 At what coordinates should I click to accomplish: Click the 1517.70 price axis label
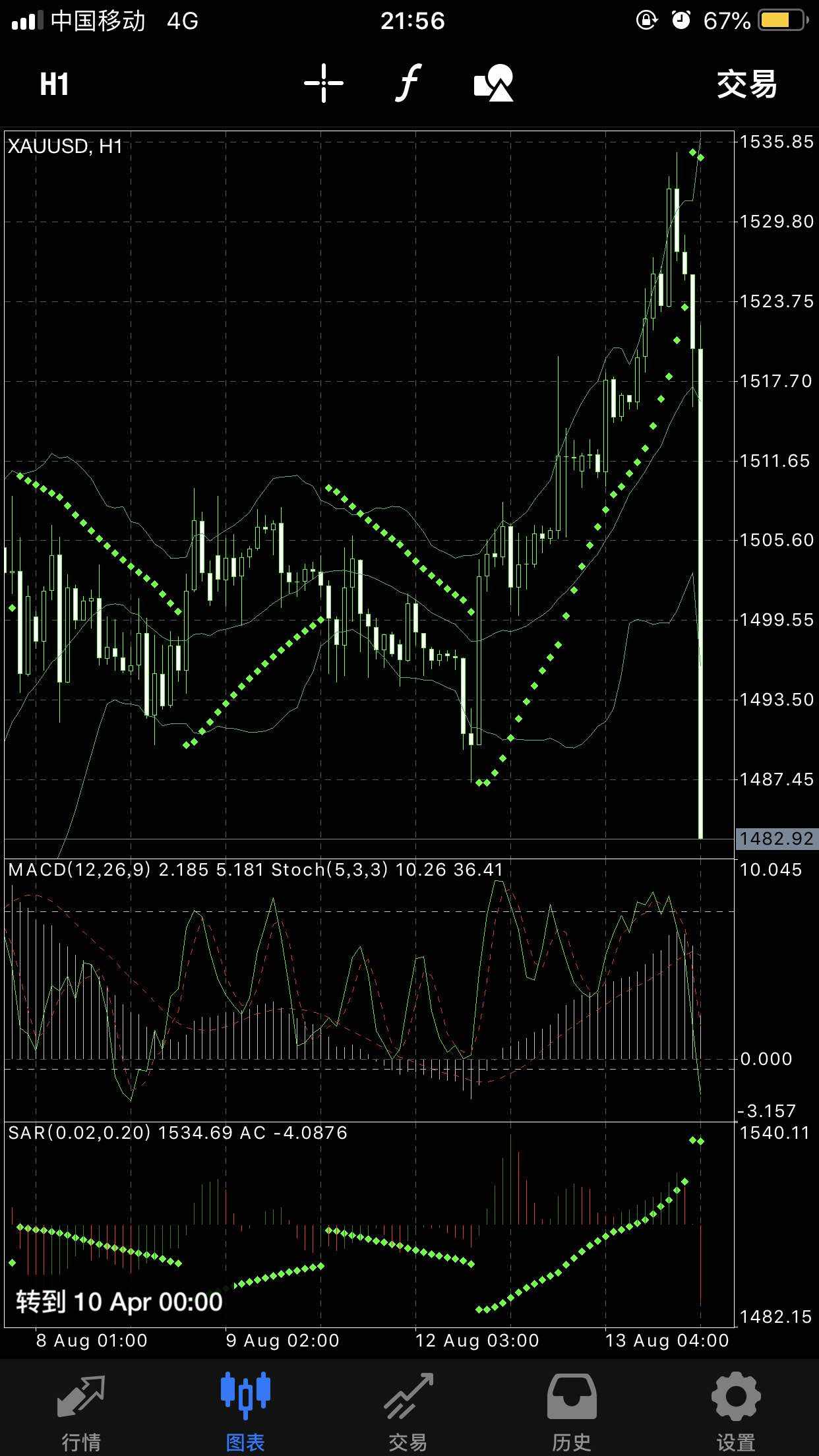(777, 381)
